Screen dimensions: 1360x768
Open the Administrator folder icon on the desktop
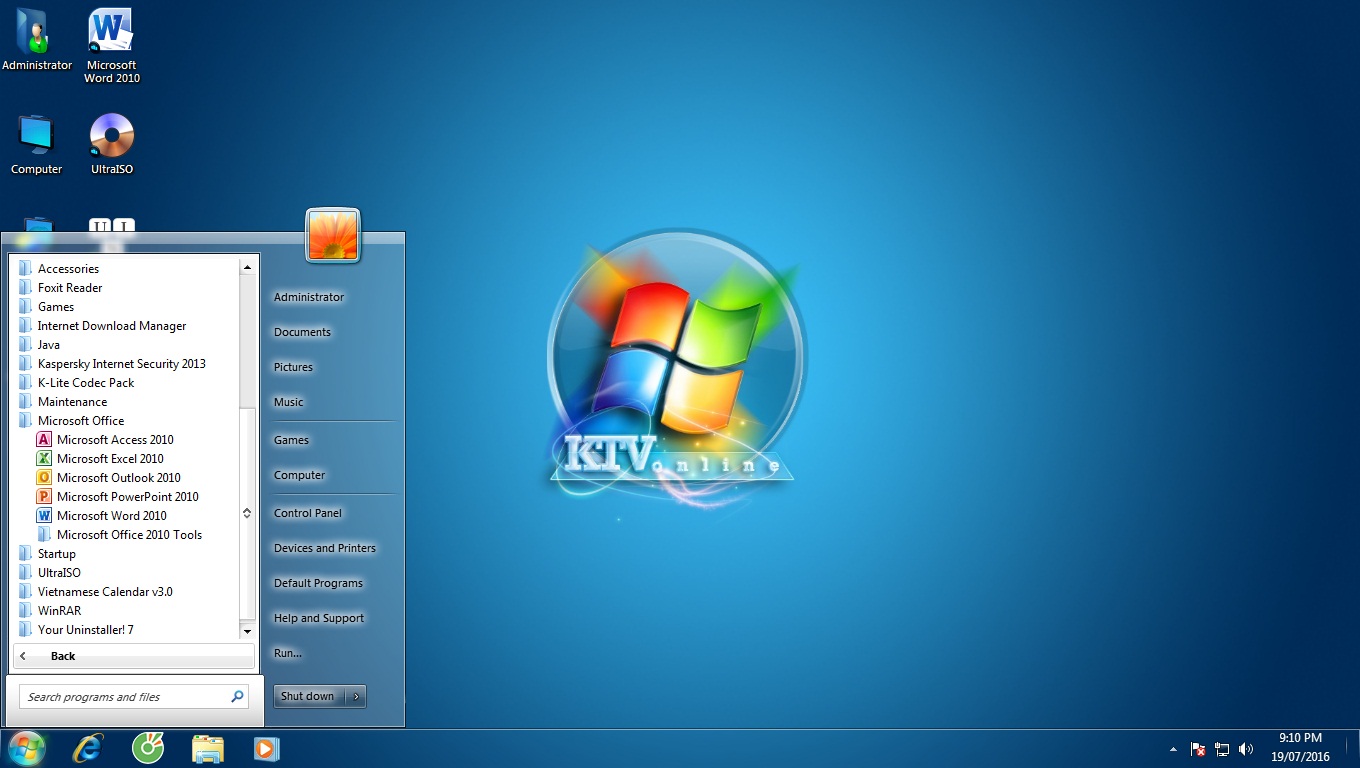pos(37,40)
